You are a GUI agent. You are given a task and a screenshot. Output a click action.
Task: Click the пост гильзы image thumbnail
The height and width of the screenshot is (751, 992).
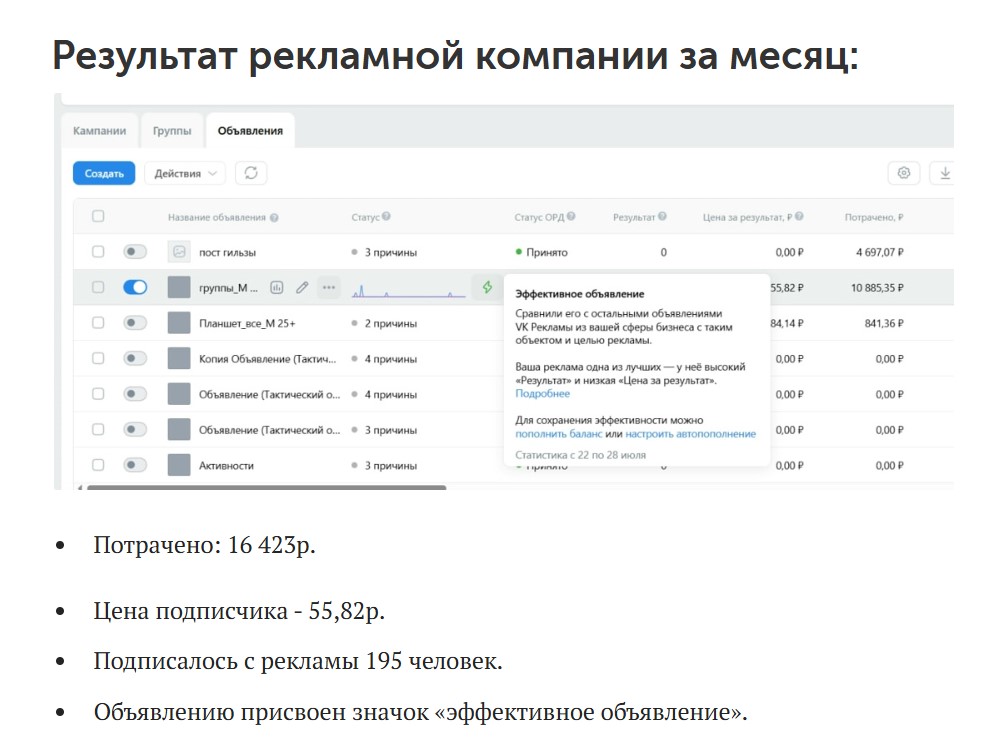[x=179, y=252]
